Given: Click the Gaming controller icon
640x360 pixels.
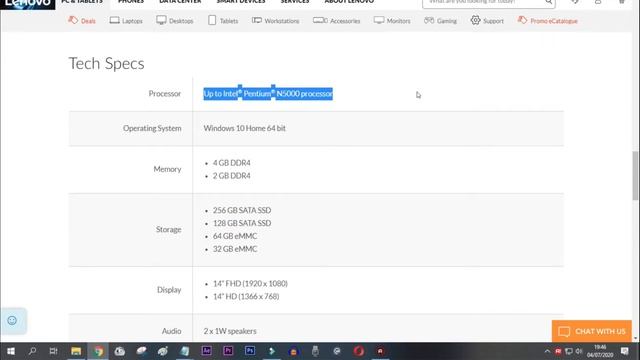Looking at the screenshot, I should [429, 20].
